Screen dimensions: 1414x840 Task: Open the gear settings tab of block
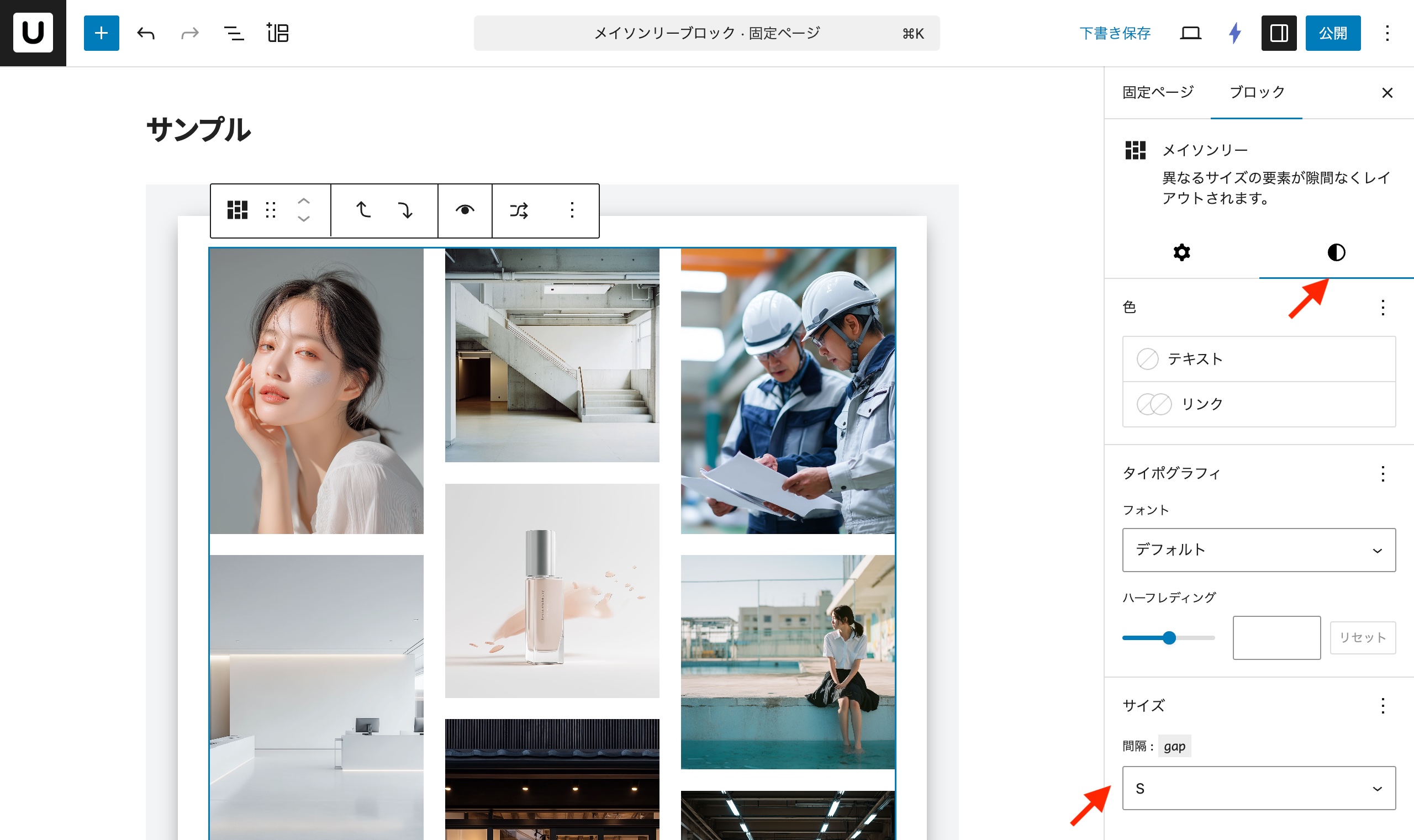(x=1181, y=252)
